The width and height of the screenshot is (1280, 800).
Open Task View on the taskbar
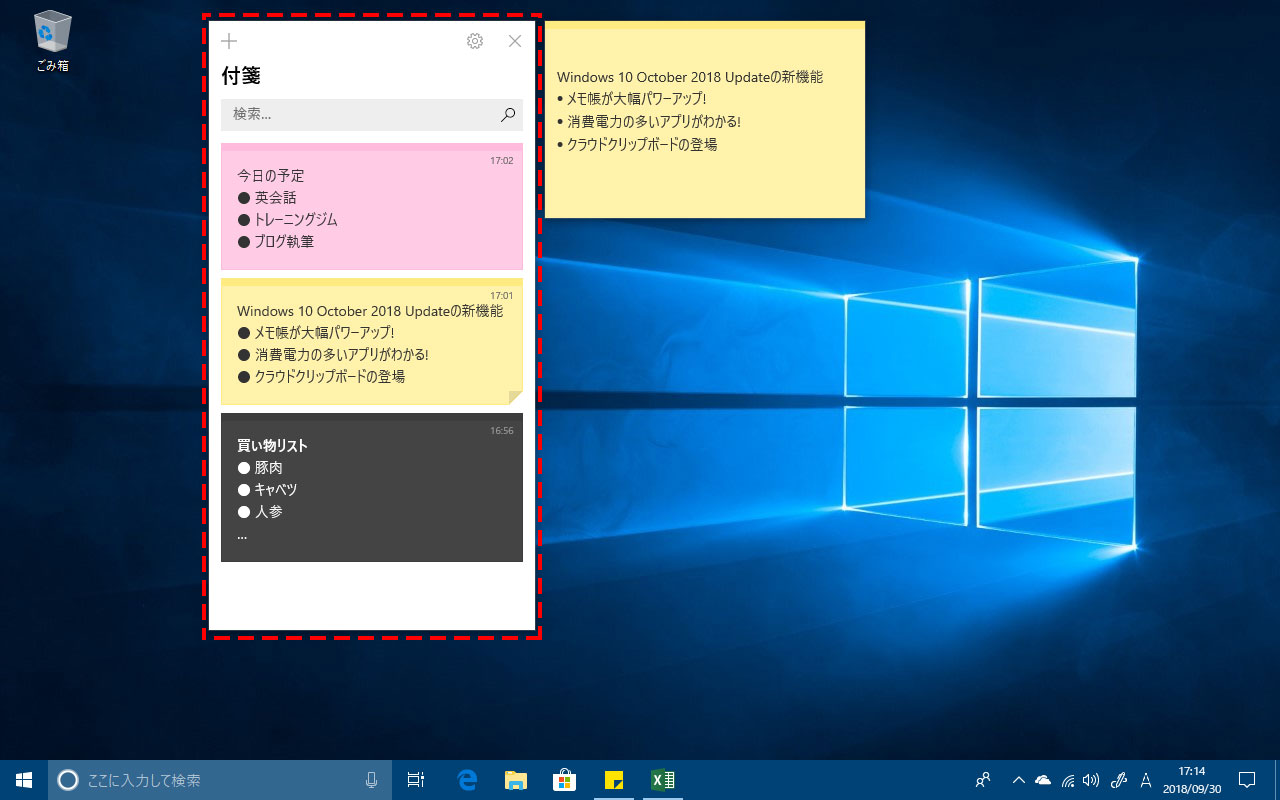416,780
